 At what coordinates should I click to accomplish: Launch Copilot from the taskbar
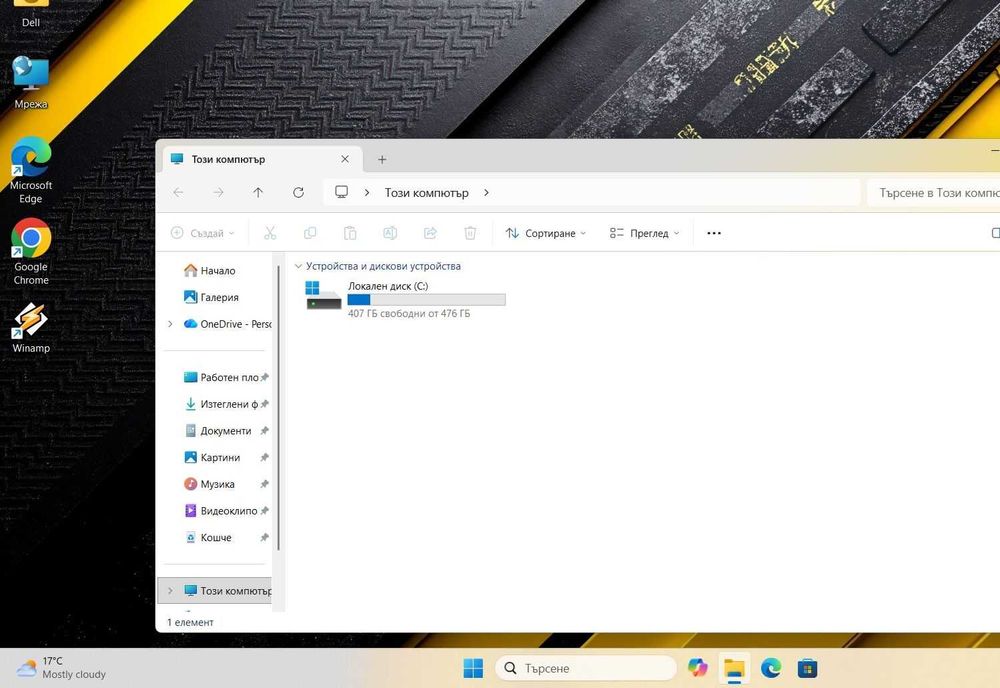coord(698,668)
